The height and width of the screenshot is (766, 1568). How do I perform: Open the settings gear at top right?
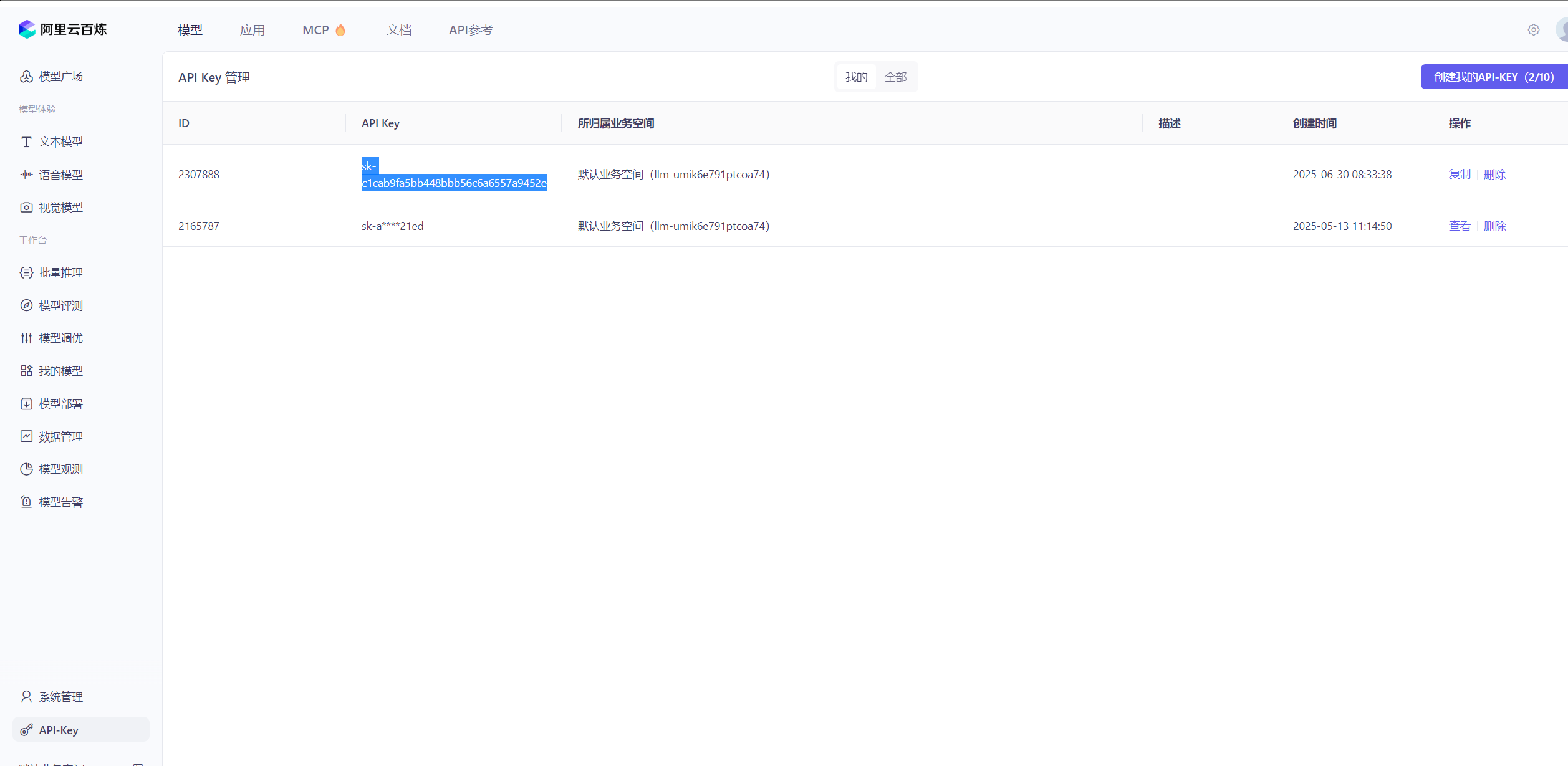1534,29
